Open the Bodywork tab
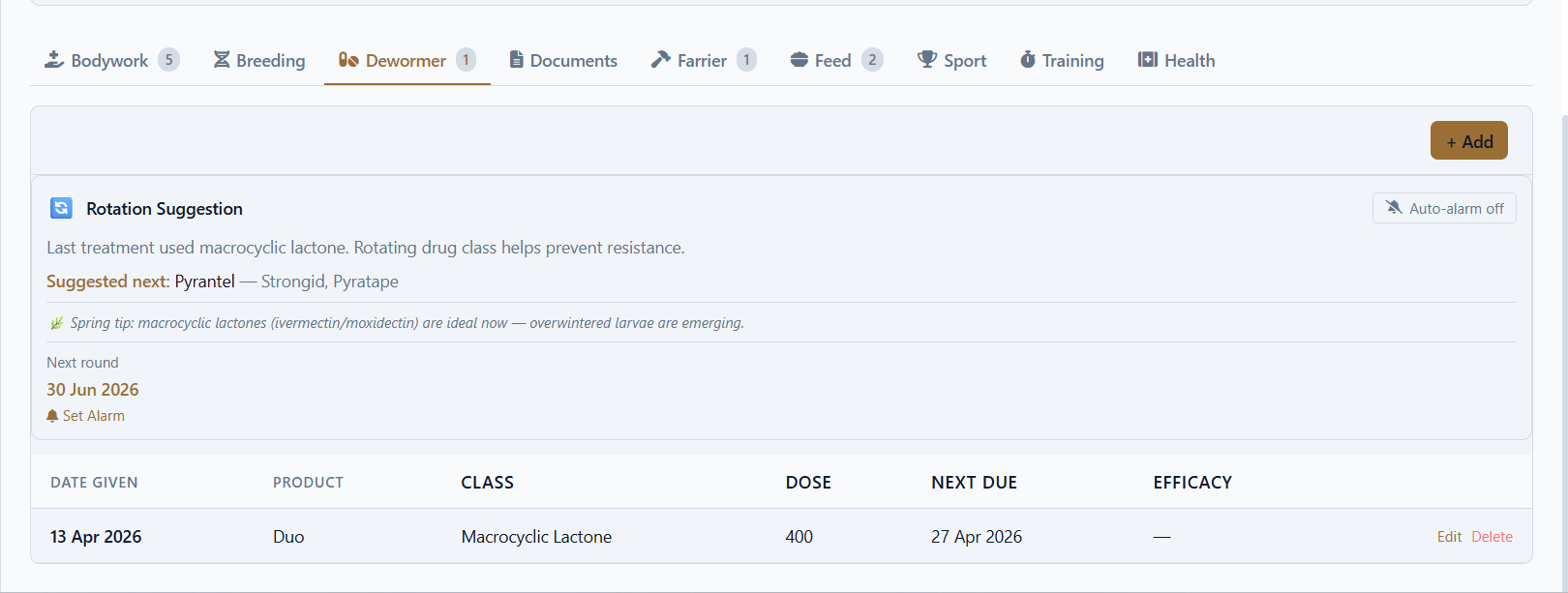 tap(111, 60)
